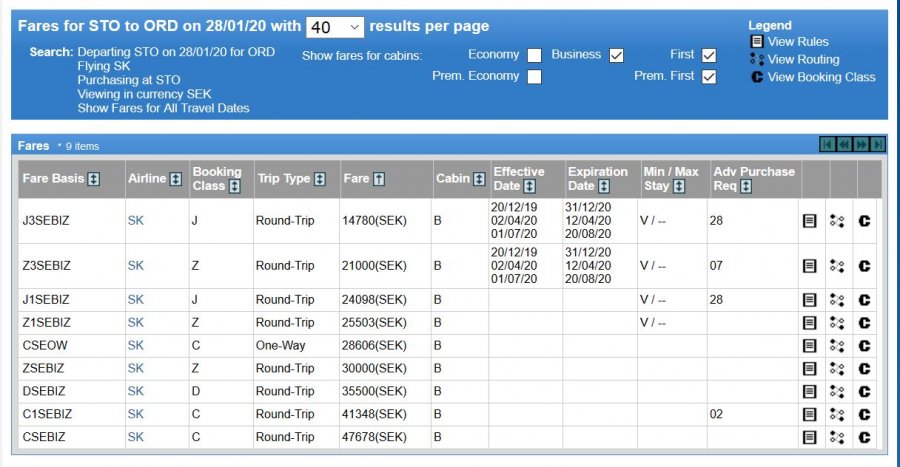Uncheck the Business cabin checkbox

616,55
